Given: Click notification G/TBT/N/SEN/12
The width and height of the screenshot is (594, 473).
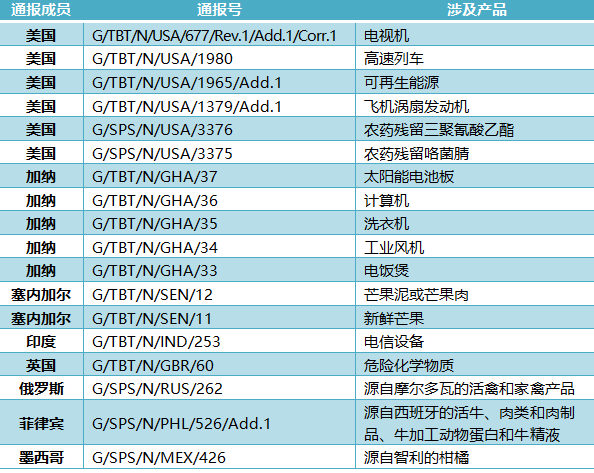Looking at the screenshot, I should pos(219,294).
